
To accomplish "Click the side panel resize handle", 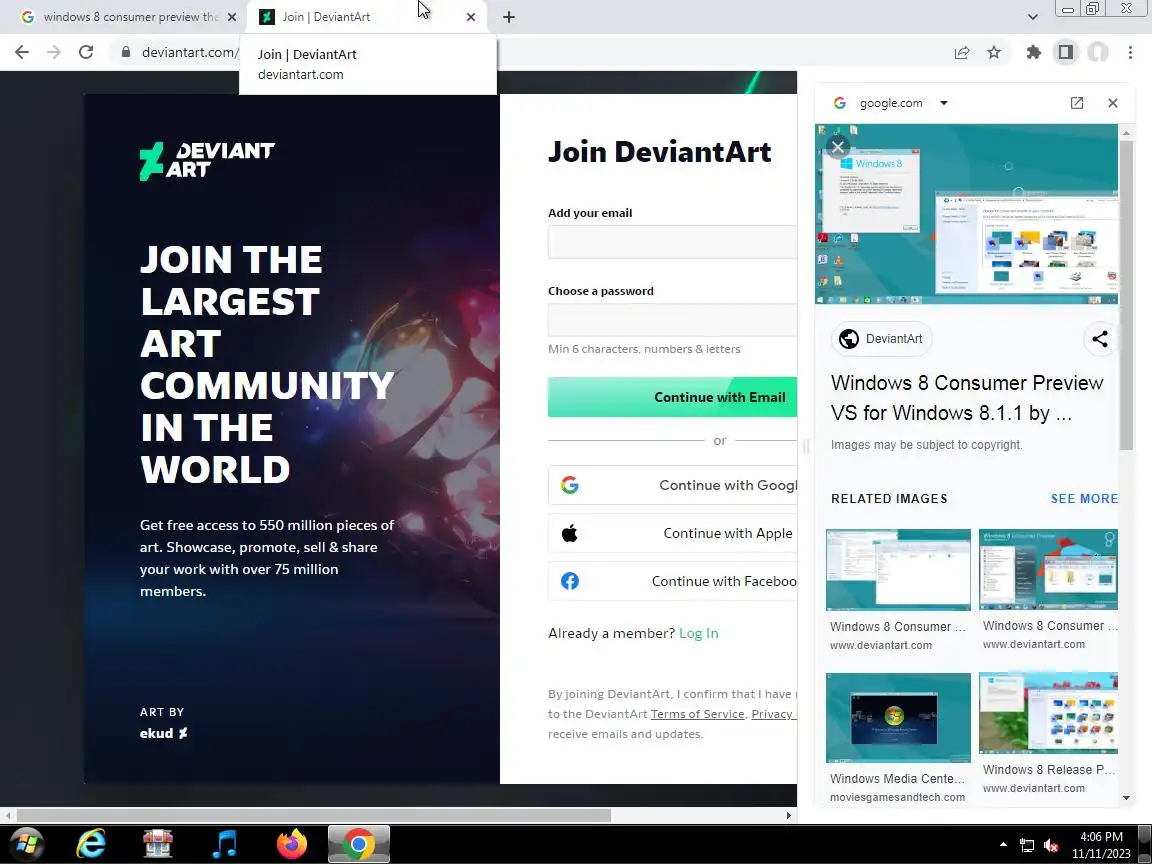I will [806, 446].
